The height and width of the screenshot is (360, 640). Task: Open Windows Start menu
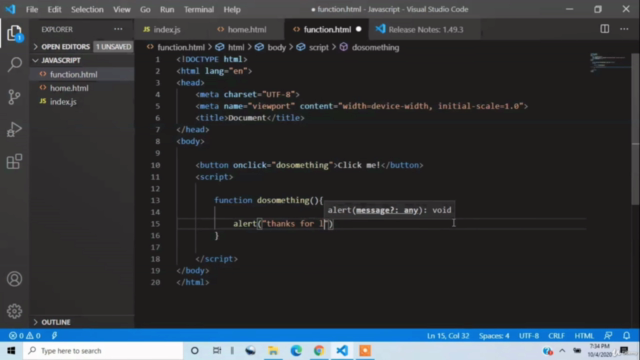(x=11, y=351)
